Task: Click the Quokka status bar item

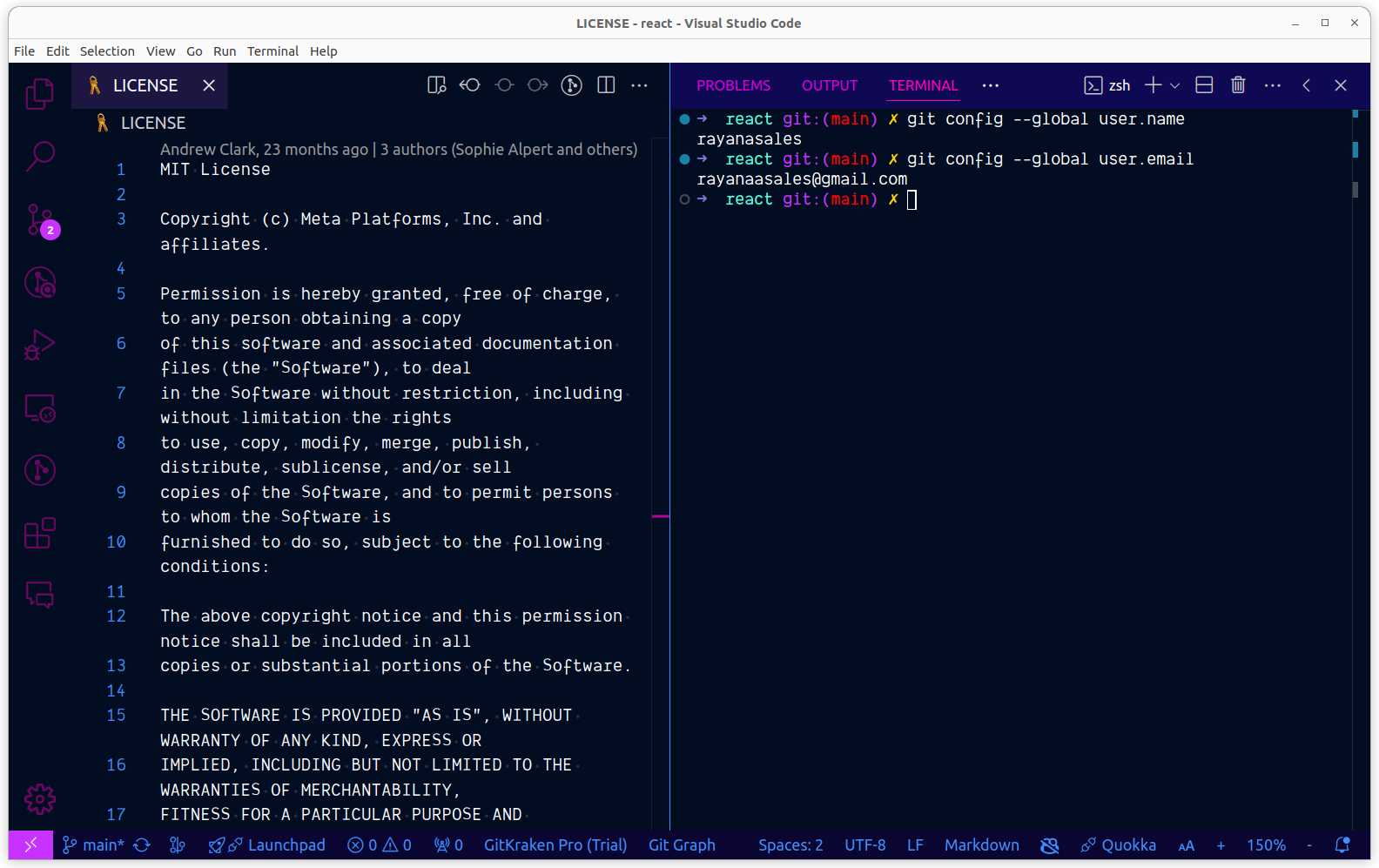Action: [x=1119, y=844]
